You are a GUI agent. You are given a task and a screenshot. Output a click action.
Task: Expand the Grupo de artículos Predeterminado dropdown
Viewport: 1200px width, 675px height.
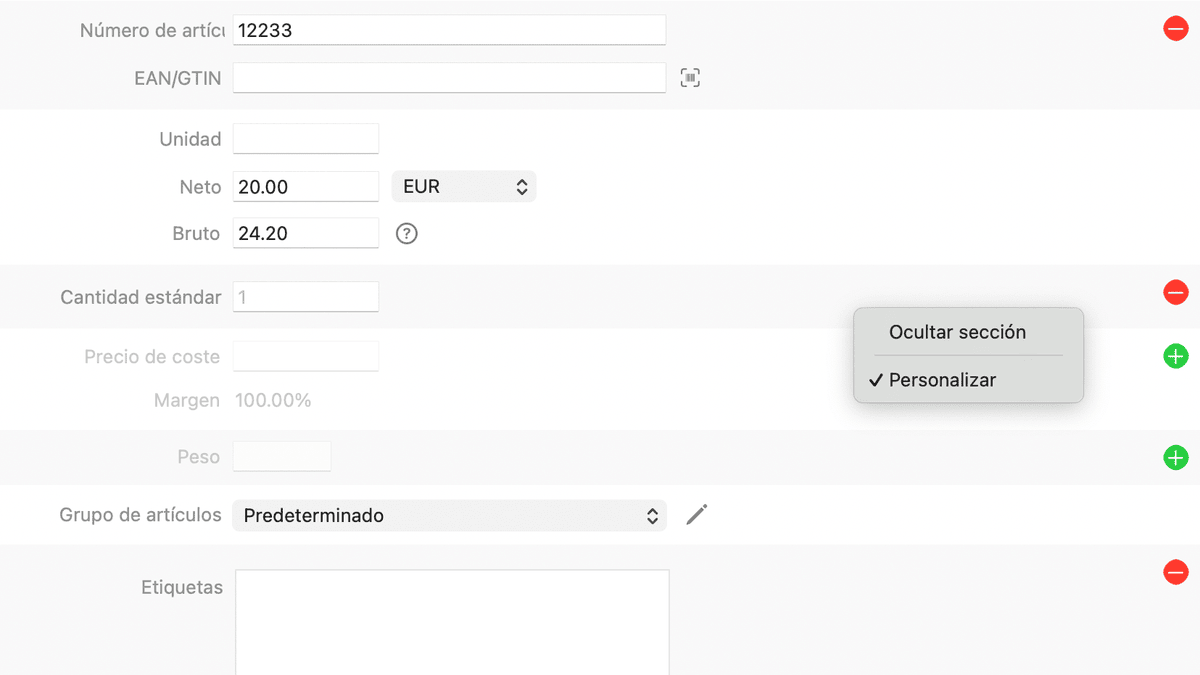pos(449,516)
